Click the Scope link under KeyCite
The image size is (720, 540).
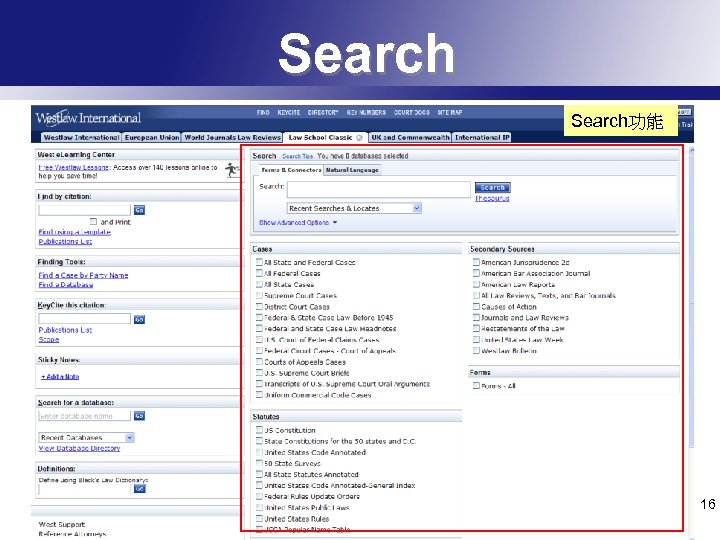coord(49,339)
